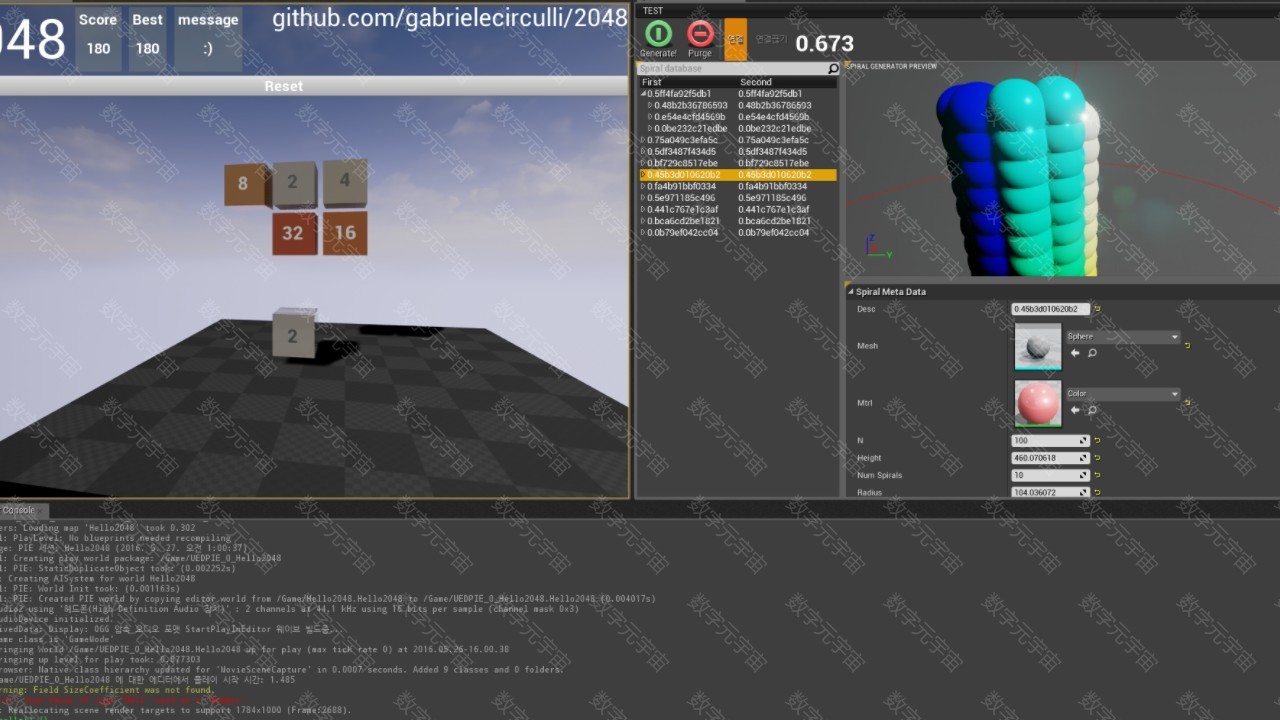This screenshot has height=720, width=1280.
Task: Click the Mtrl use-selected-asset arrow icon
Action: coord(1075,410)
